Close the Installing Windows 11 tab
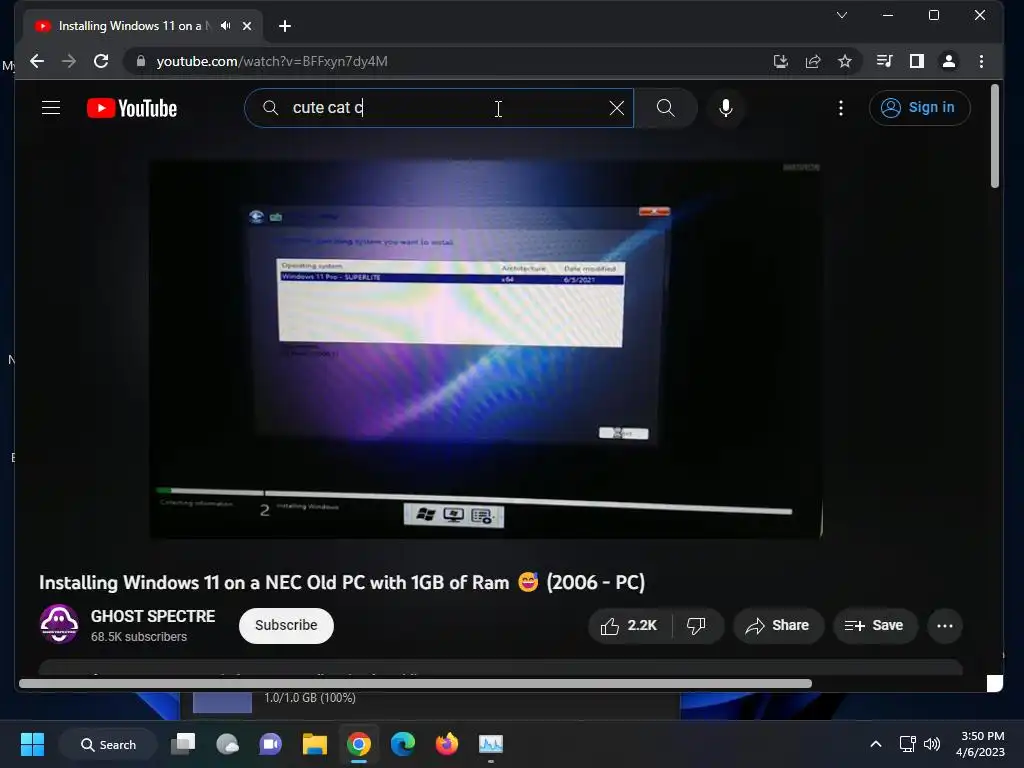This screenshot has height=768, width=1024. pyautogui.click(x=247, y=26)
